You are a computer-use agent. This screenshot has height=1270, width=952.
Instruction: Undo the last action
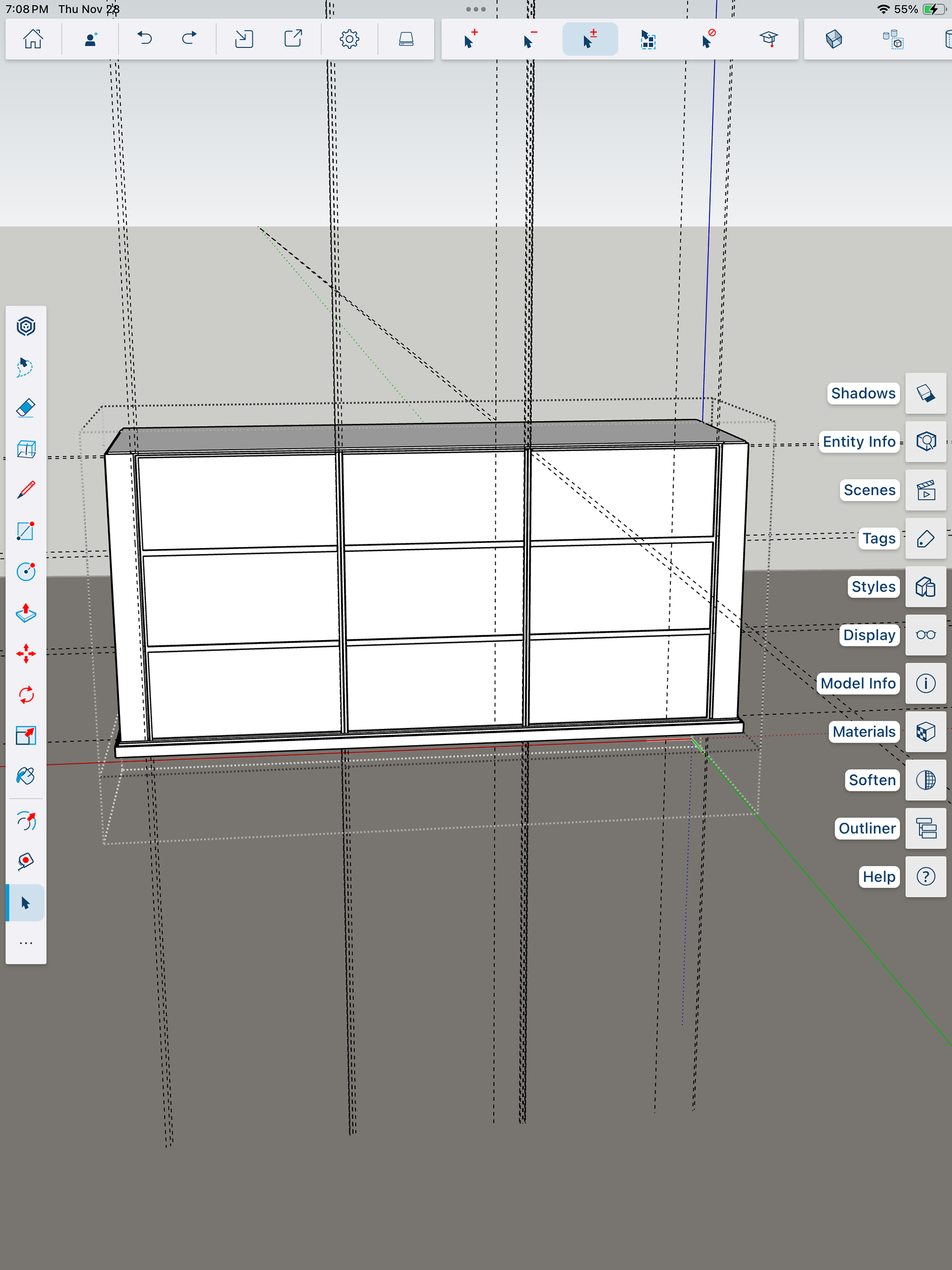pyautogui.click(x=145, y=39)
